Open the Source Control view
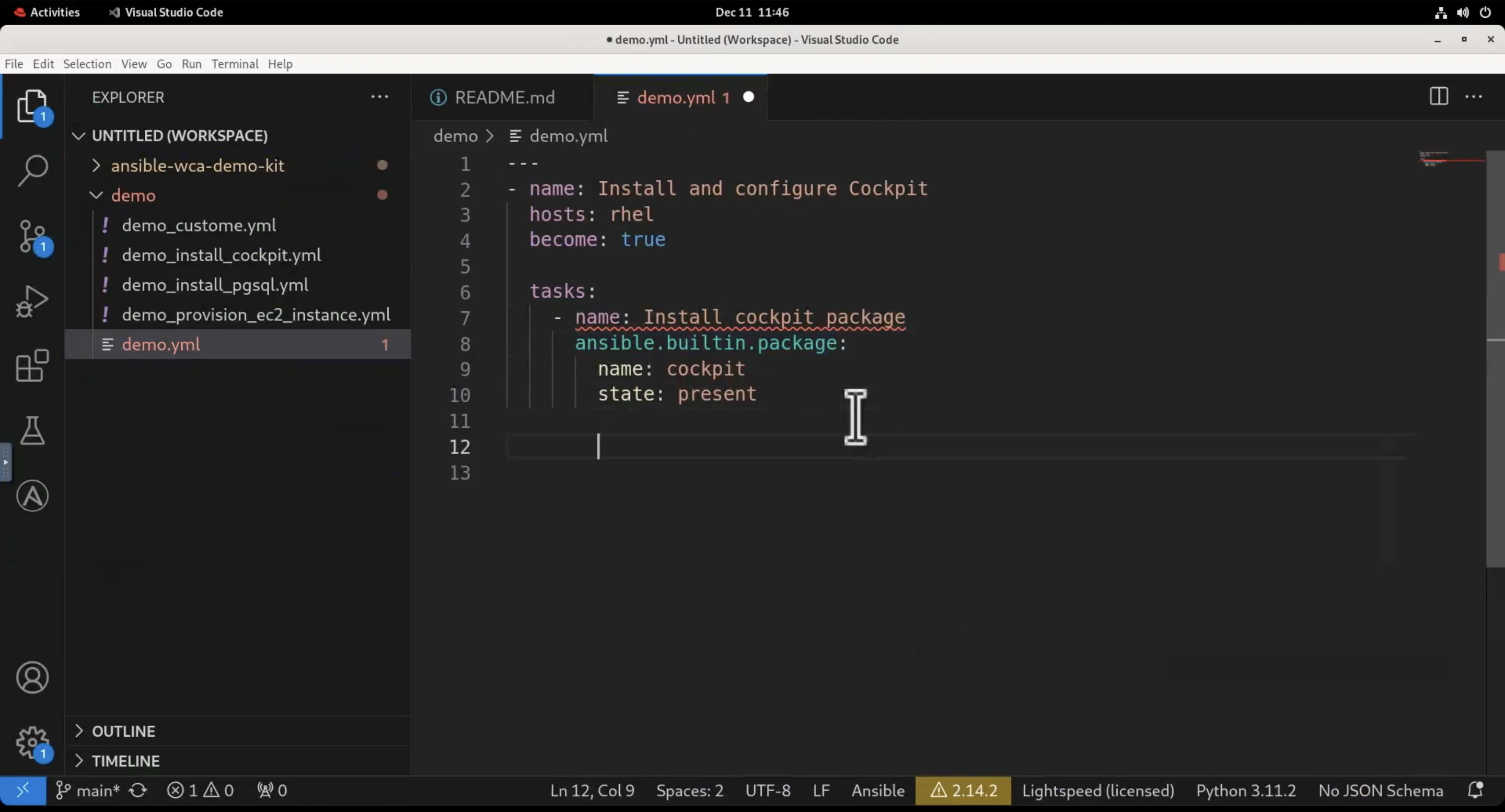 pos(32,236)
